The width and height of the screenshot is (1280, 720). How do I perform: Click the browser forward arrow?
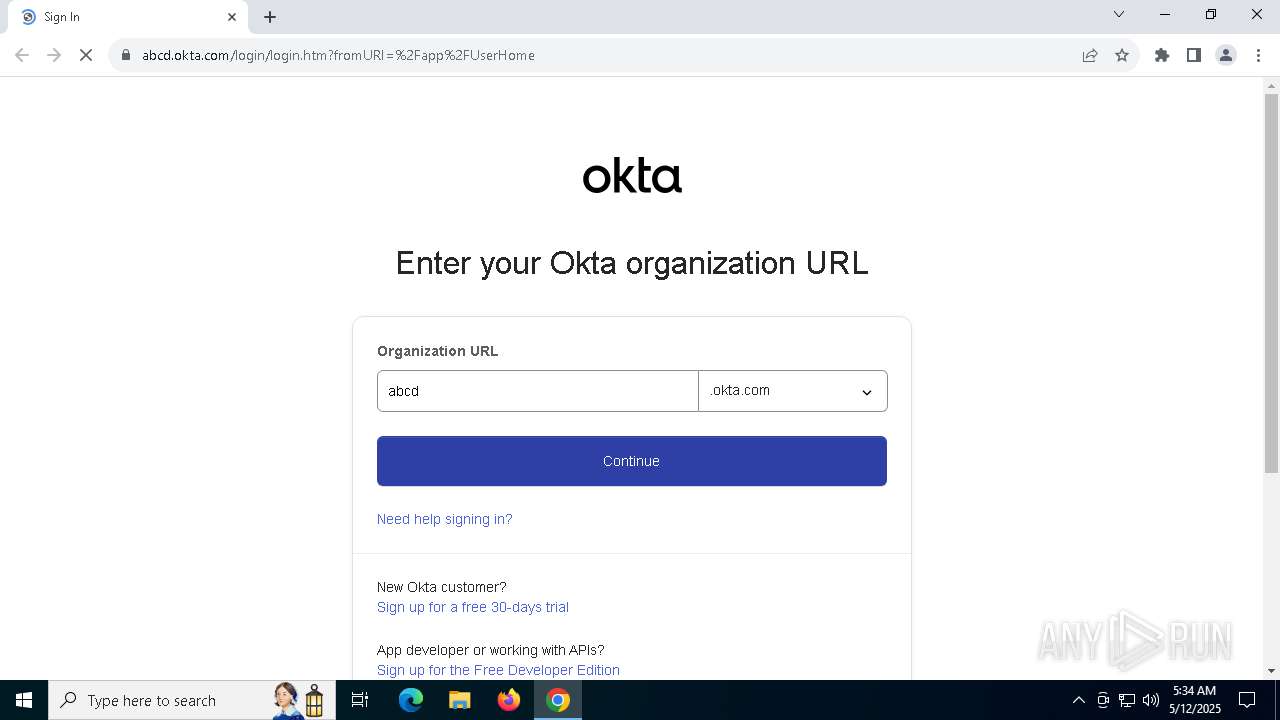[x=54, y=55]
